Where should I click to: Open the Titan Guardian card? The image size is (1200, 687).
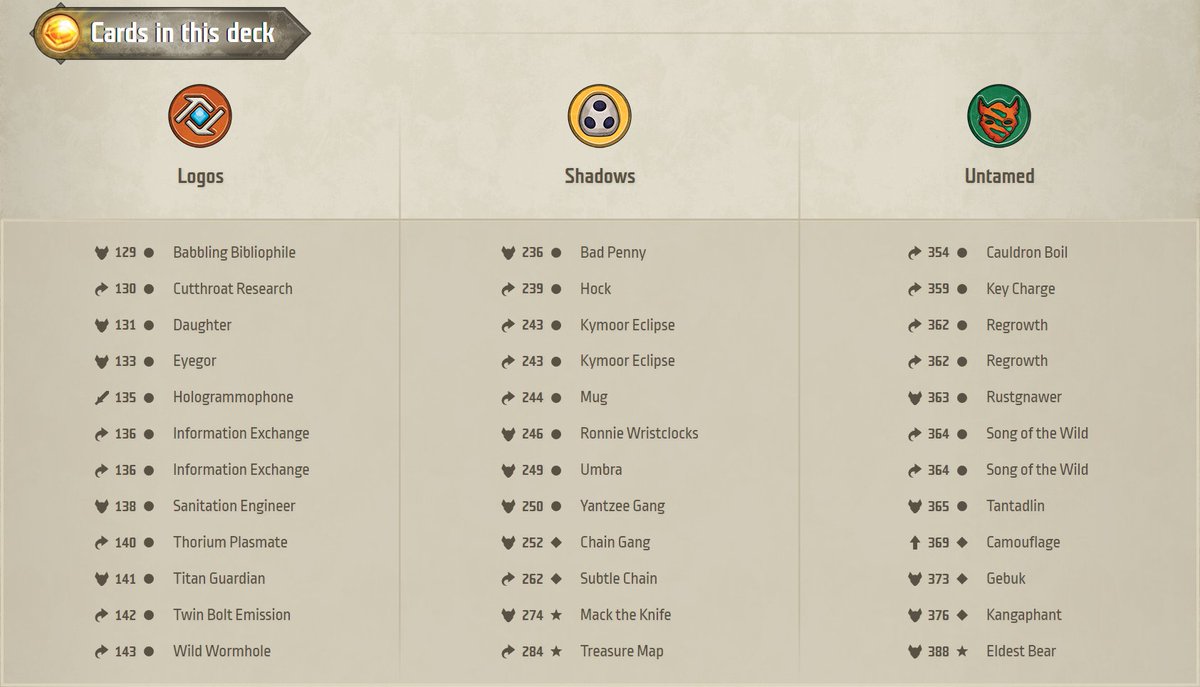(x=219, y=578)
